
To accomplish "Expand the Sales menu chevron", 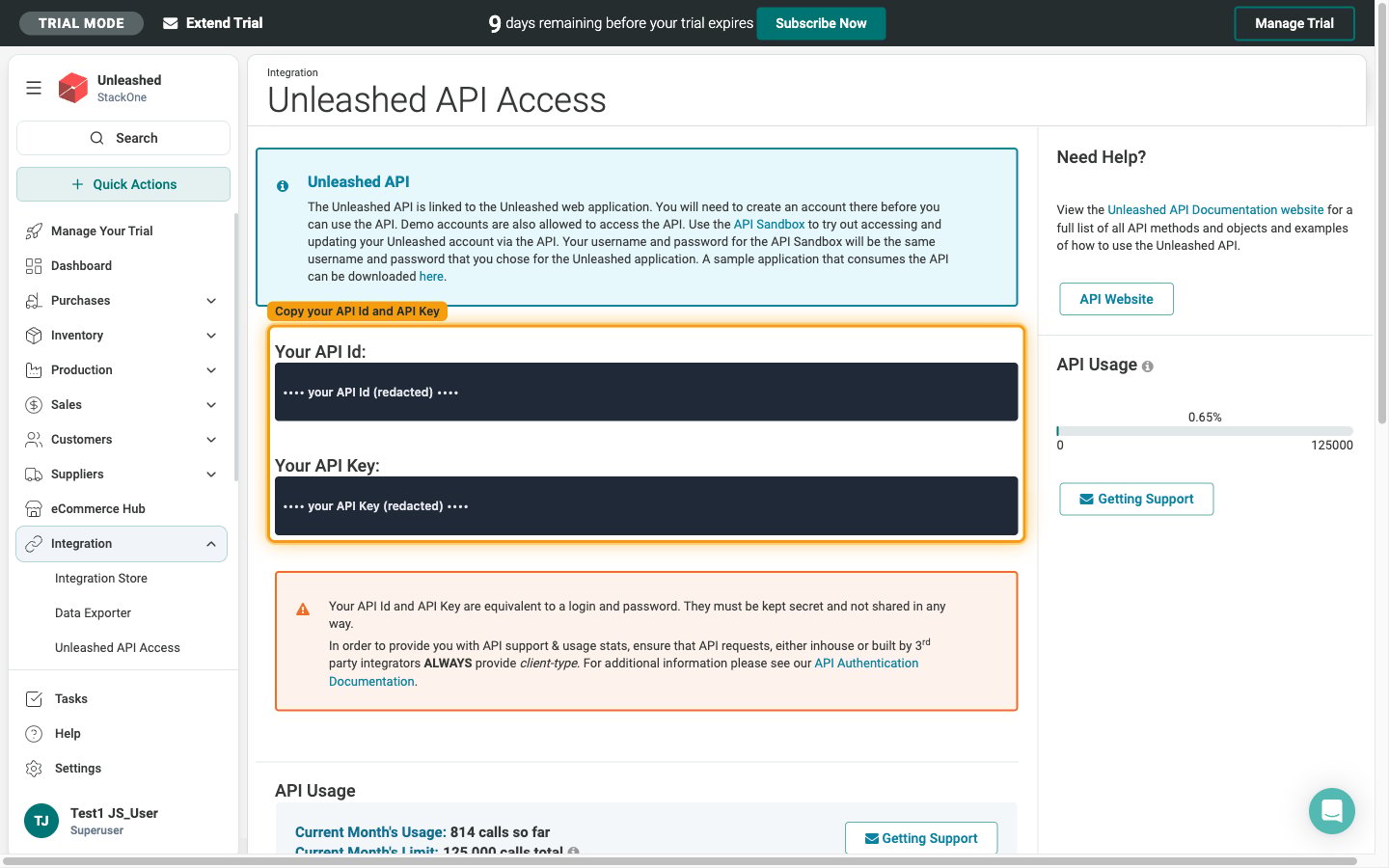I will click(x=211, y=405).
